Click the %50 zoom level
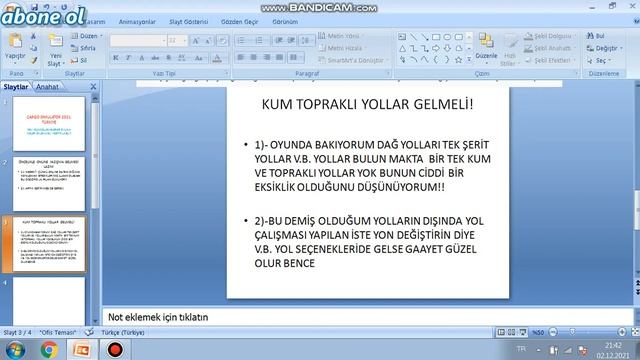Viewport: 640px width, 360px height. point(538,333)
